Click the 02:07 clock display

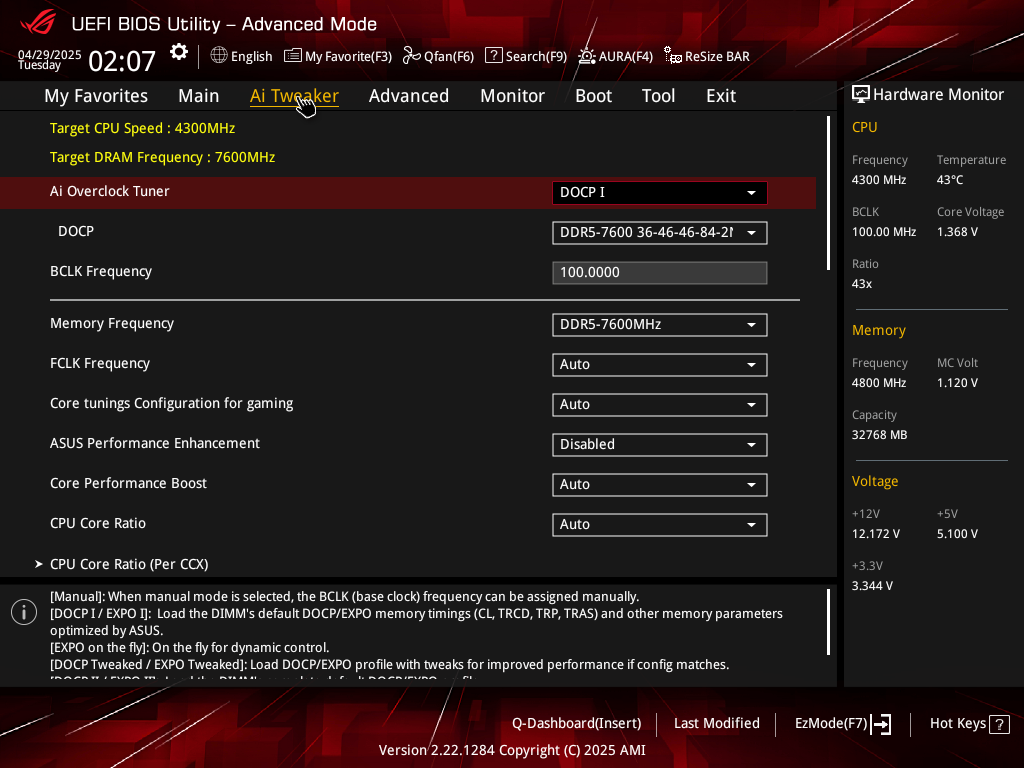(122, 62)
